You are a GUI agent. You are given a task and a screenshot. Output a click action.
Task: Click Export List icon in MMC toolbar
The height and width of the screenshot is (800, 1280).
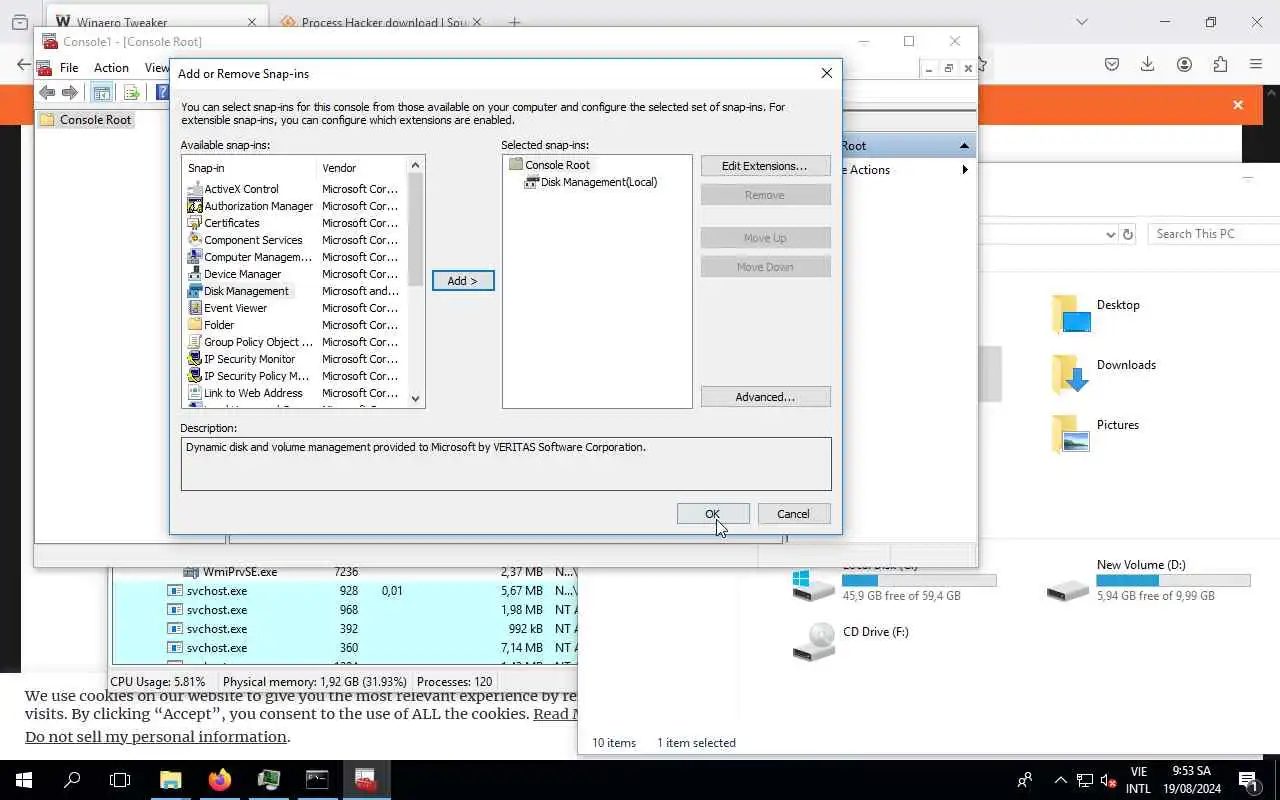coord(131,93)
